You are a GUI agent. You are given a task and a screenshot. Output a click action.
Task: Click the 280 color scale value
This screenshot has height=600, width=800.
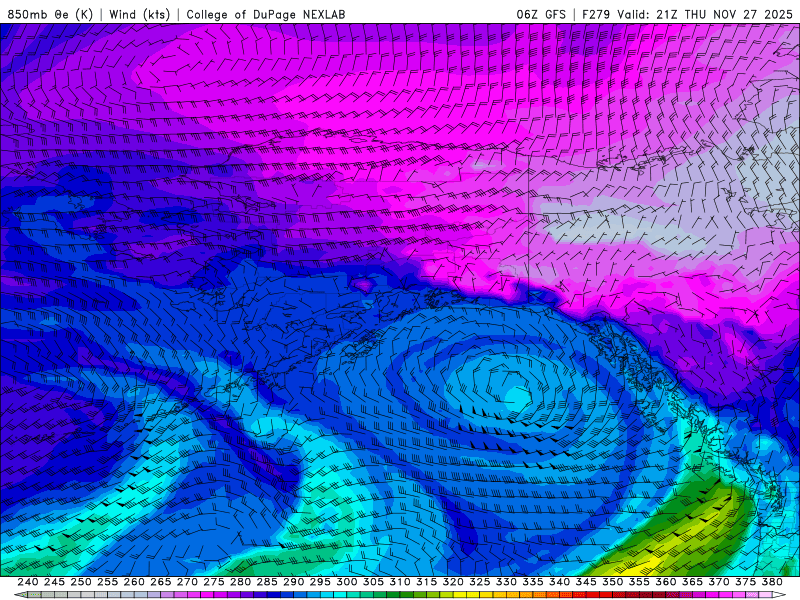[x=240, y=582]
